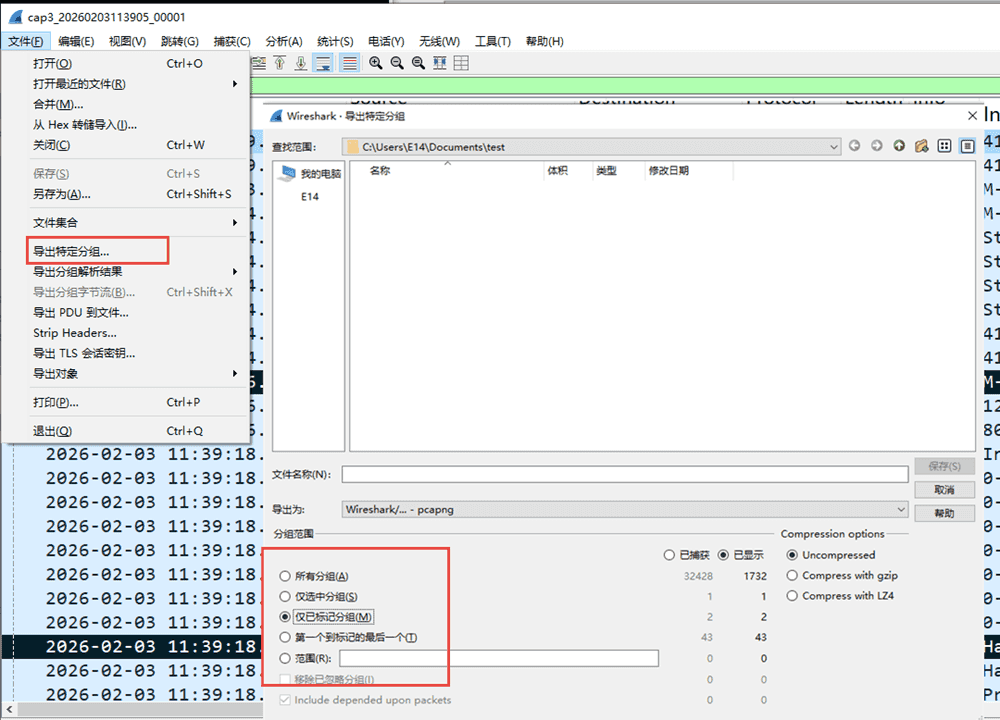This screenshot has height=720, width=1000.
Task: Switch file dialog to icon view
Action: pyautogui.click(x=944, y=146)
